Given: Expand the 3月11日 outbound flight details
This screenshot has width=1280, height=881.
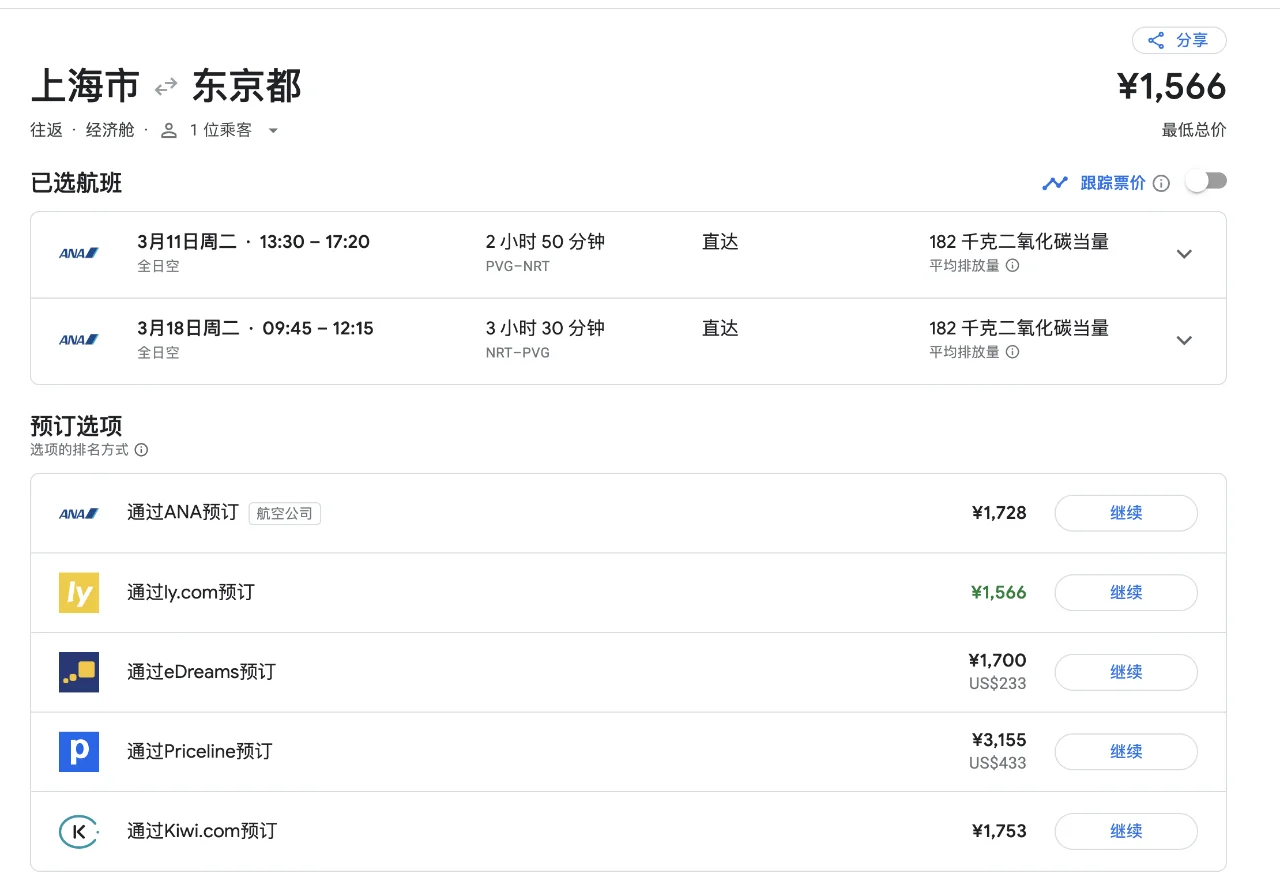Looking at the screenshot, I should [1184, 254].
